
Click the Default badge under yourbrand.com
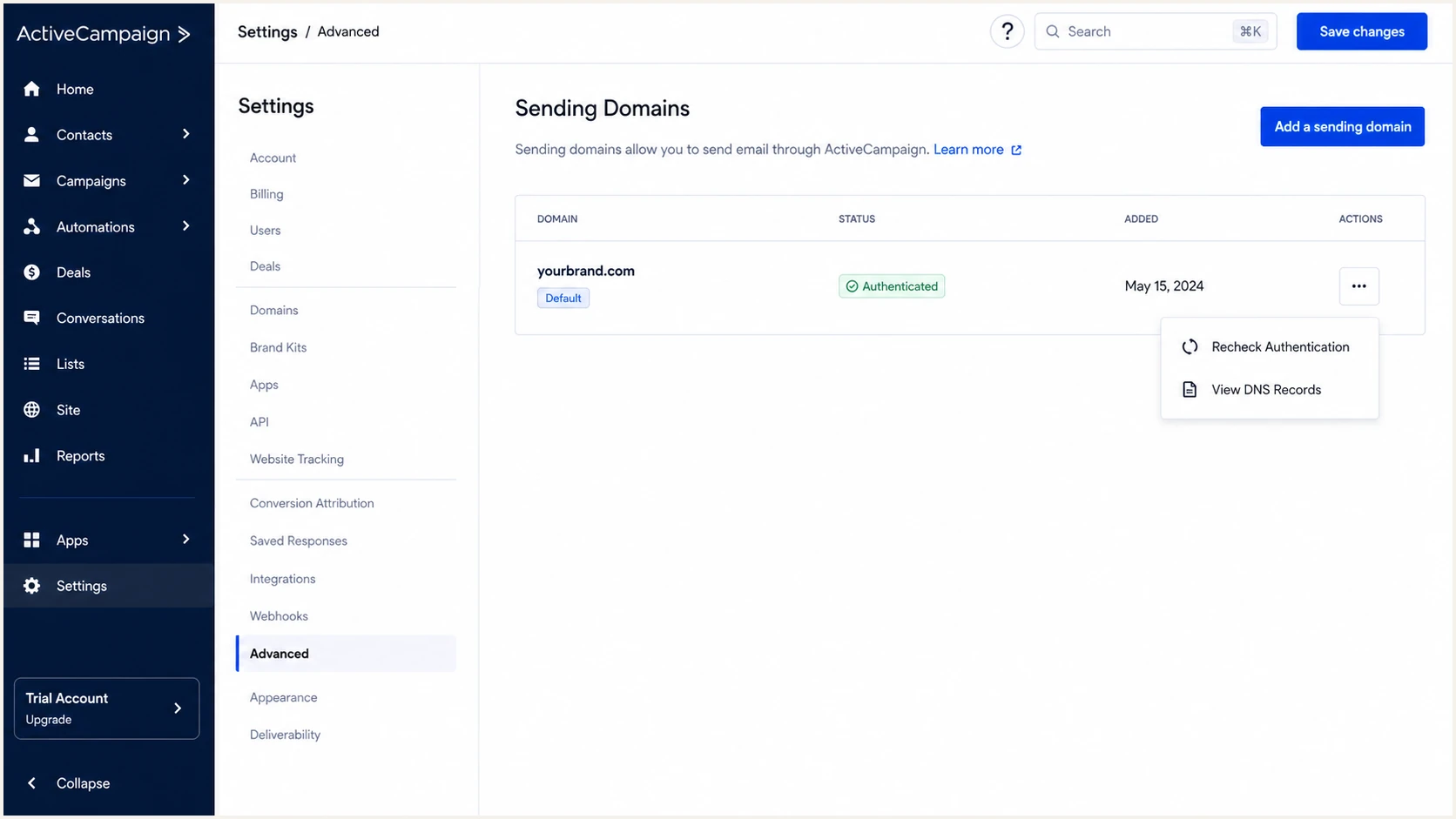(x=563, y=298)
